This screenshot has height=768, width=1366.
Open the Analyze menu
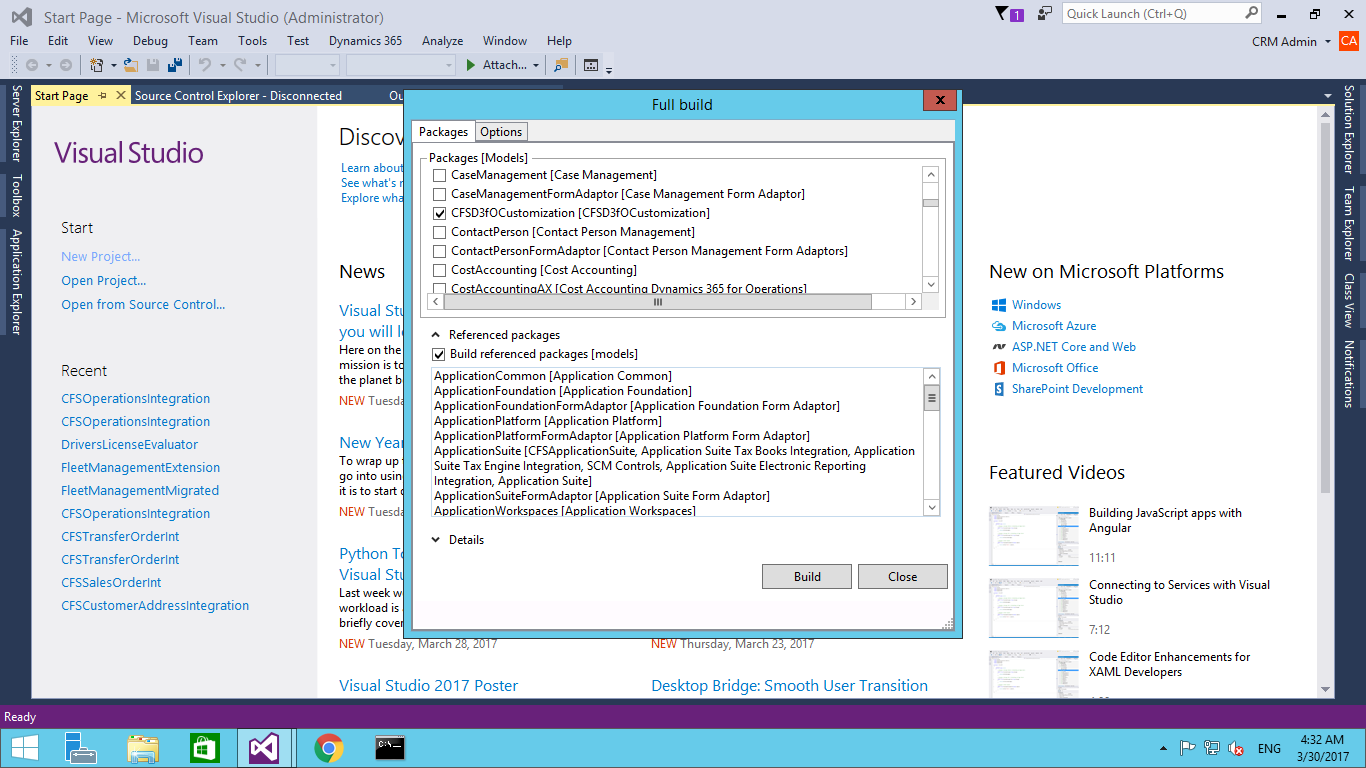(442, 41)
